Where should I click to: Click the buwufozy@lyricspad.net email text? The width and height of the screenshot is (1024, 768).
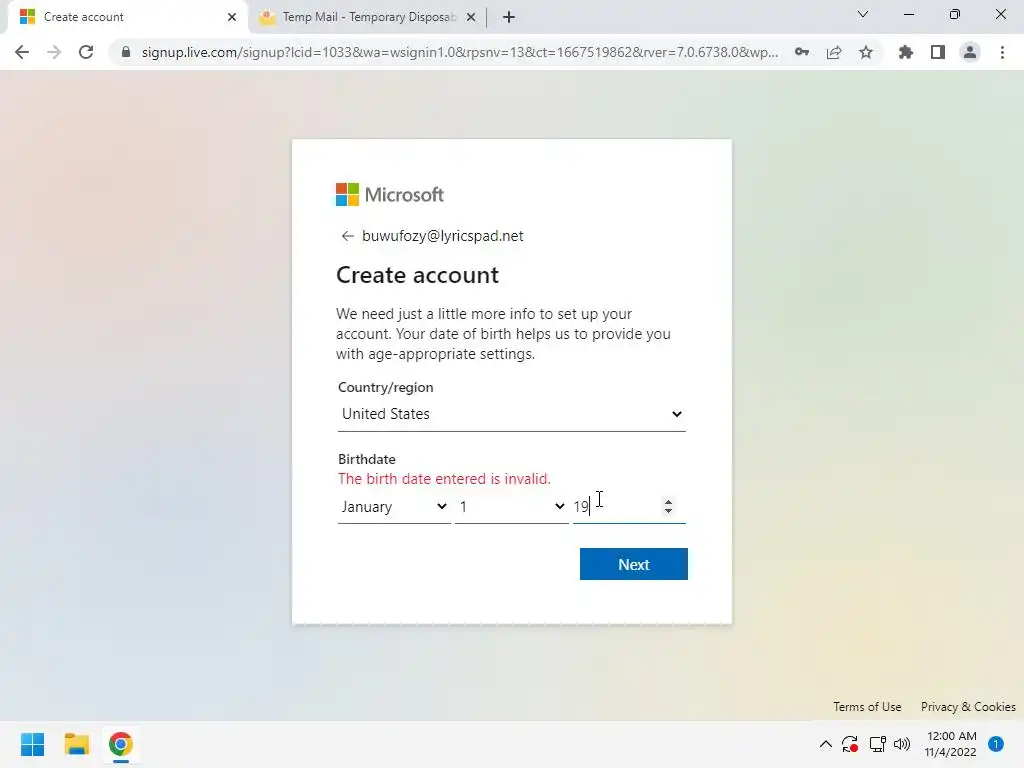tap(443, 236)
